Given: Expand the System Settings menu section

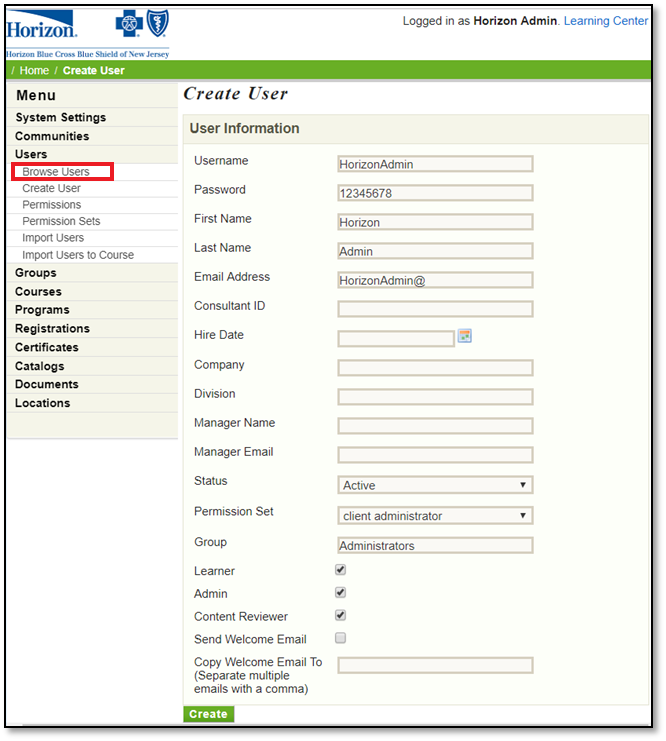Looking at the screenshot, I should 61,117.
